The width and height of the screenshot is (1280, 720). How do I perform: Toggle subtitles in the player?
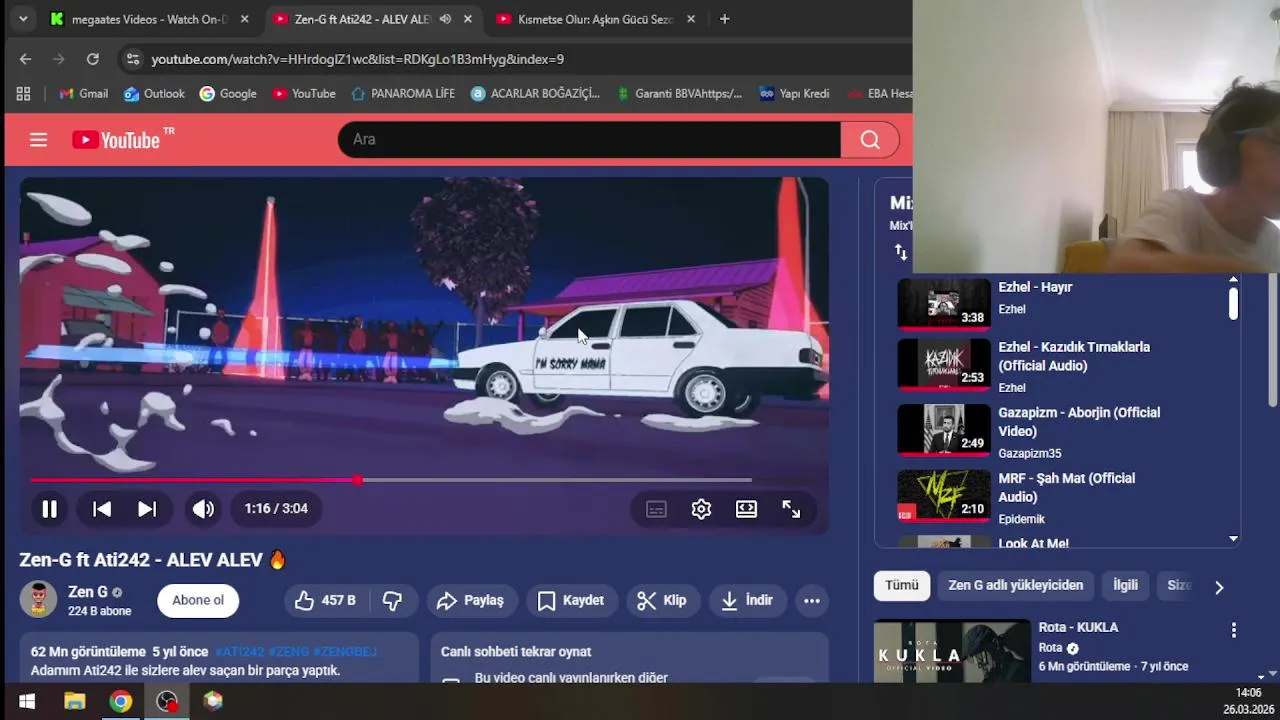tap(656, 509)
